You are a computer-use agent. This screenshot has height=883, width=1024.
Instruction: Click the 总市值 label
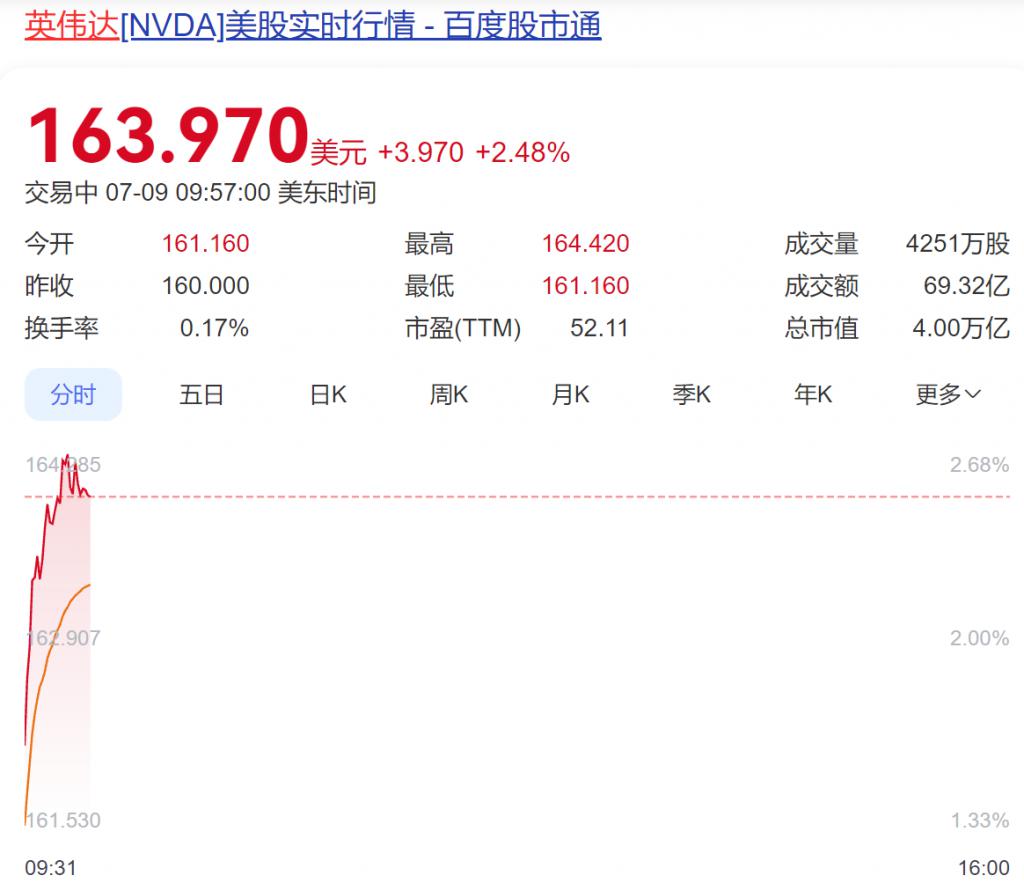822,328
